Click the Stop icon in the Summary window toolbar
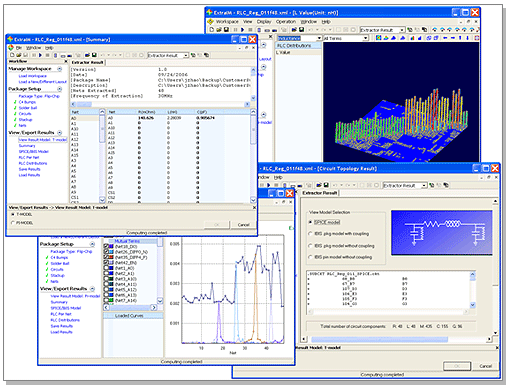The height and width of the screenshot is (390, 510). click(x=48, y=55)
